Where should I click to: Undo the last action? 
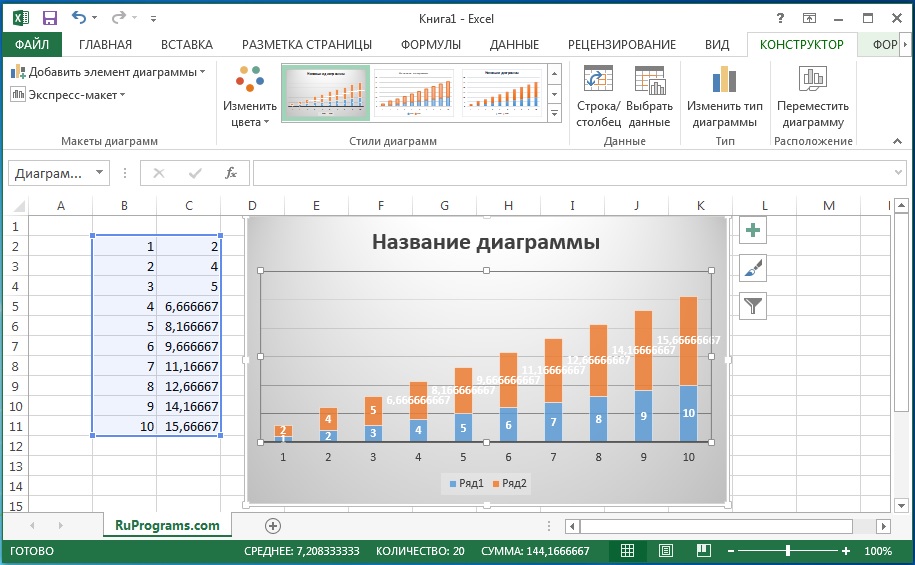pos(79,18)
